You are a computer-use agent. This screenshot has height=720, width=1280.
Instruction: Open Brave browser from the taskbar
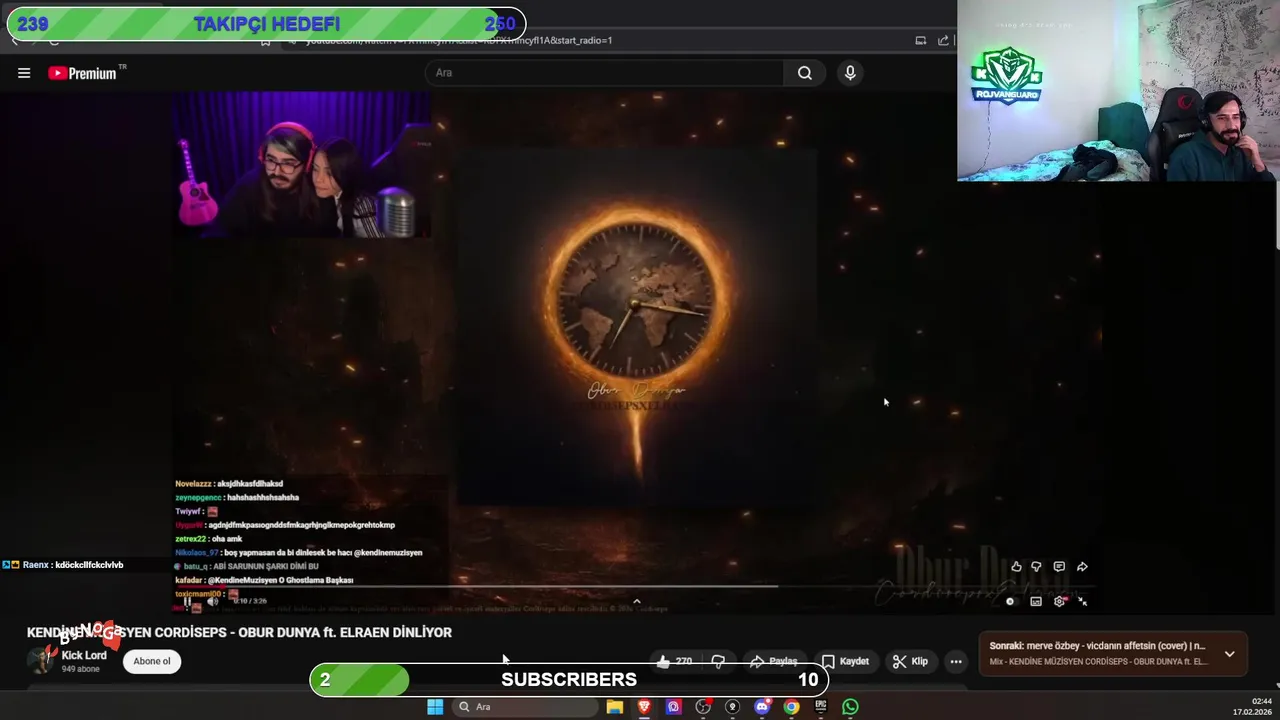pyautogui.click(x=644, y=707)
